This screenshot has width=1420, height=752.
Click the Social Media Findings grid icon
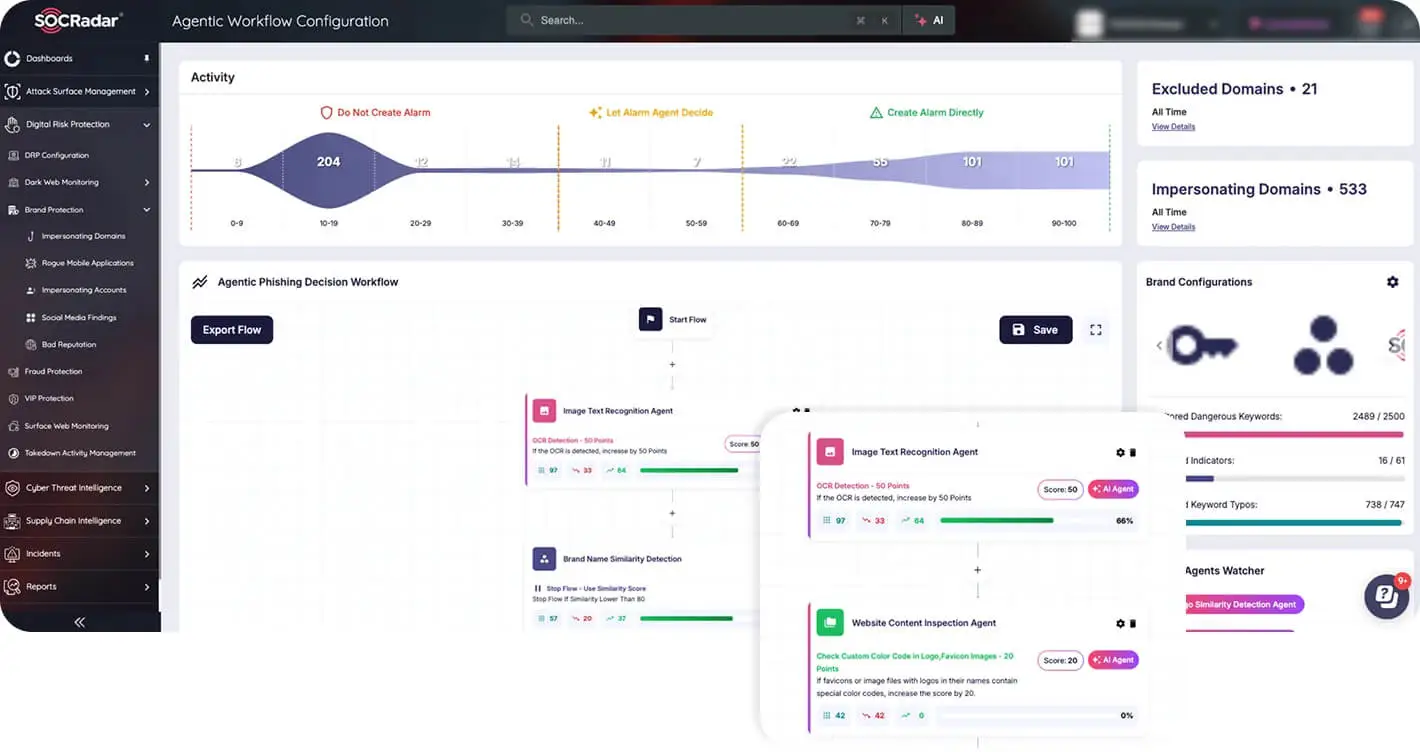pos(32,318)
